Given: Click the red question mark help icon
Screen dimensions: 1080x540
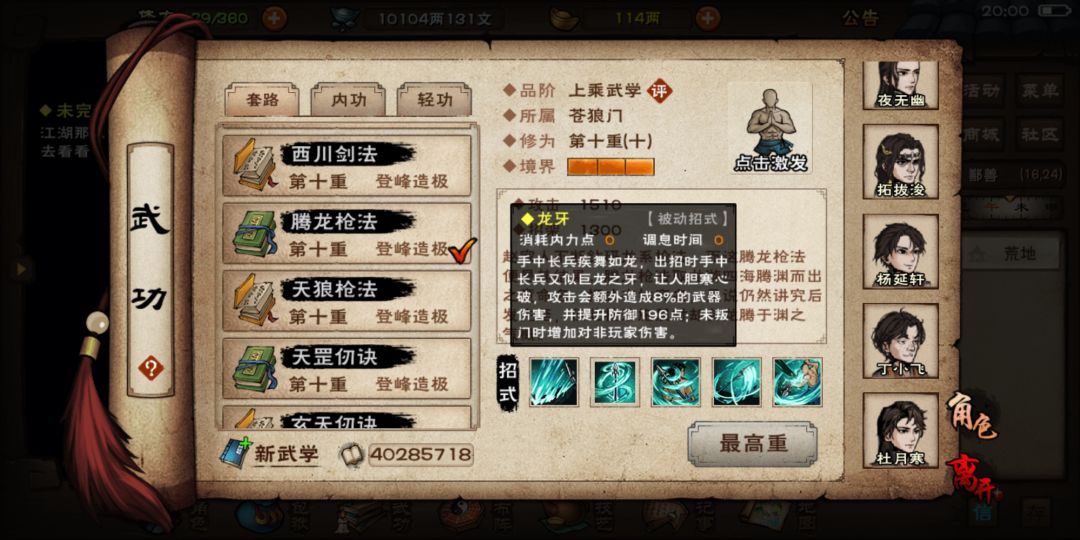Looking at the screenshot, I should coord(150,368).
